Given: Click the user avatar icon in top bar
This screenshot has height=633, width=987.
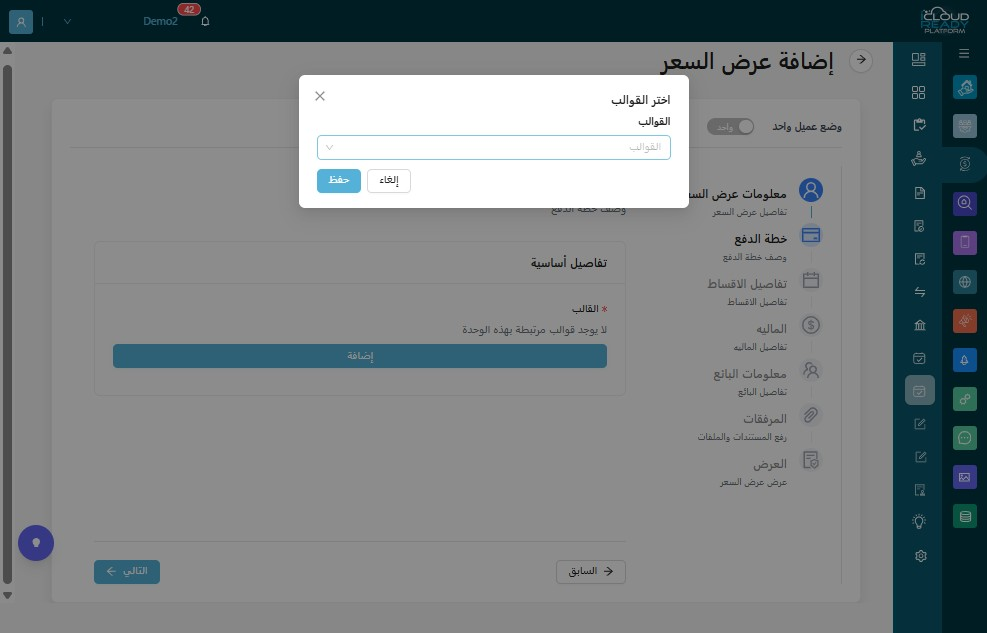Looking at the screenshot, I should click(x=21, y=21).
